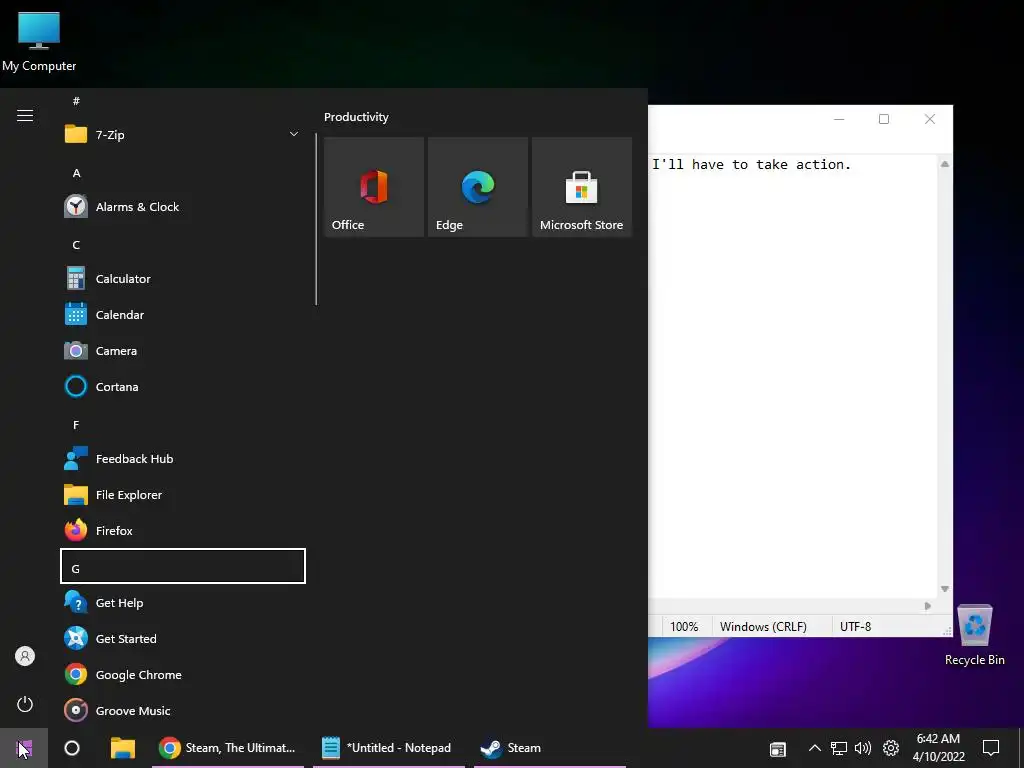Viewport: 1024px width, 768px height.
Task: Click the Start button on the taskbar
Action: [x=24, y=748]
